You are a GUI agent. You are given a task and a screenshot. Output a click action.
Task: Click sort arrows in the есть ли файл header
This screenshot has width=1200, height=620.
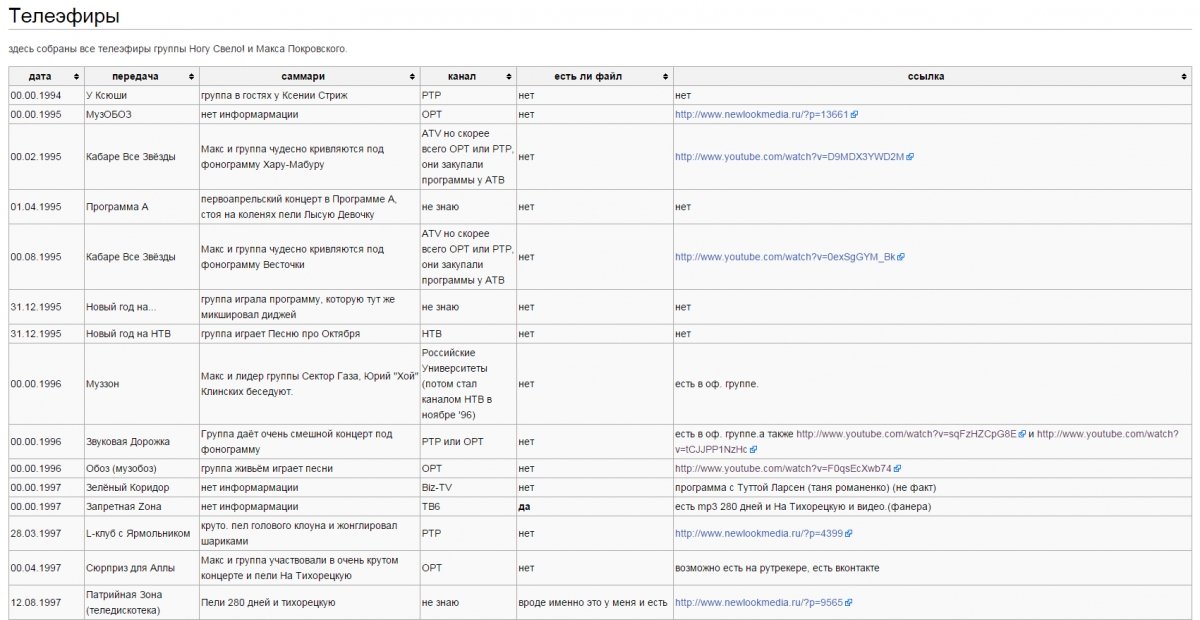pos(666,77)
